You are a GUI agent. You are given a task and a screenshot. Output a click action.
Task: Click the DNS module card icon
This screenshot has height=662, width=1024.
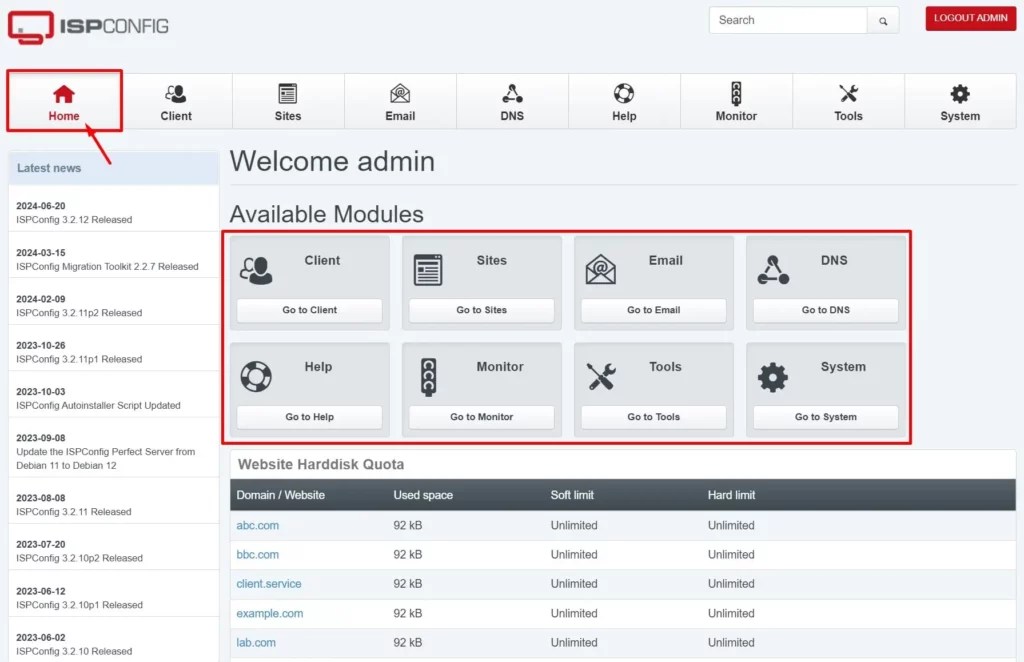pos(773,270)
